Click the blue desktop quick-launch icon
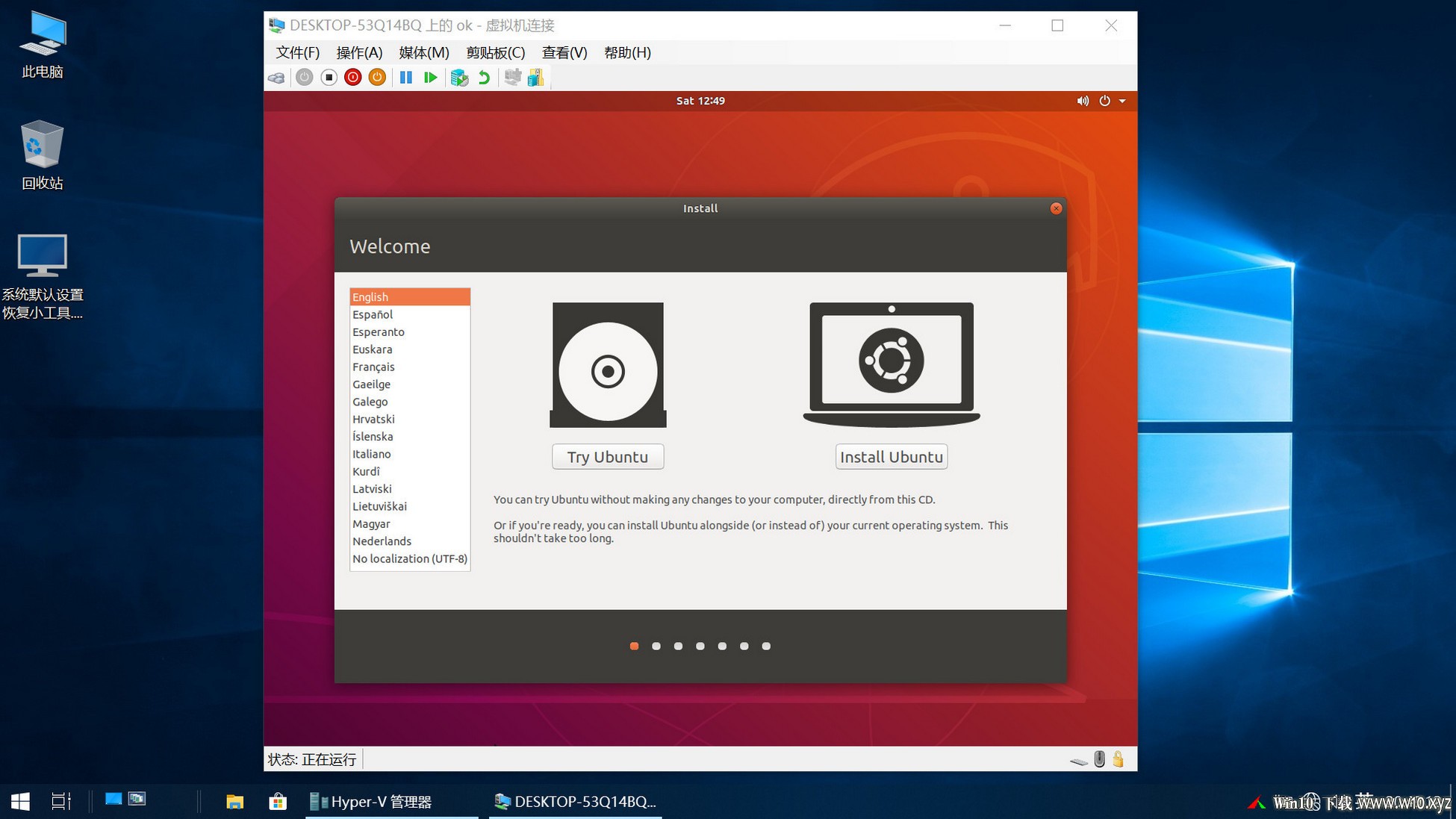Image resolution: width=1456 pixels, height=819 pixels. pos(113,799)
